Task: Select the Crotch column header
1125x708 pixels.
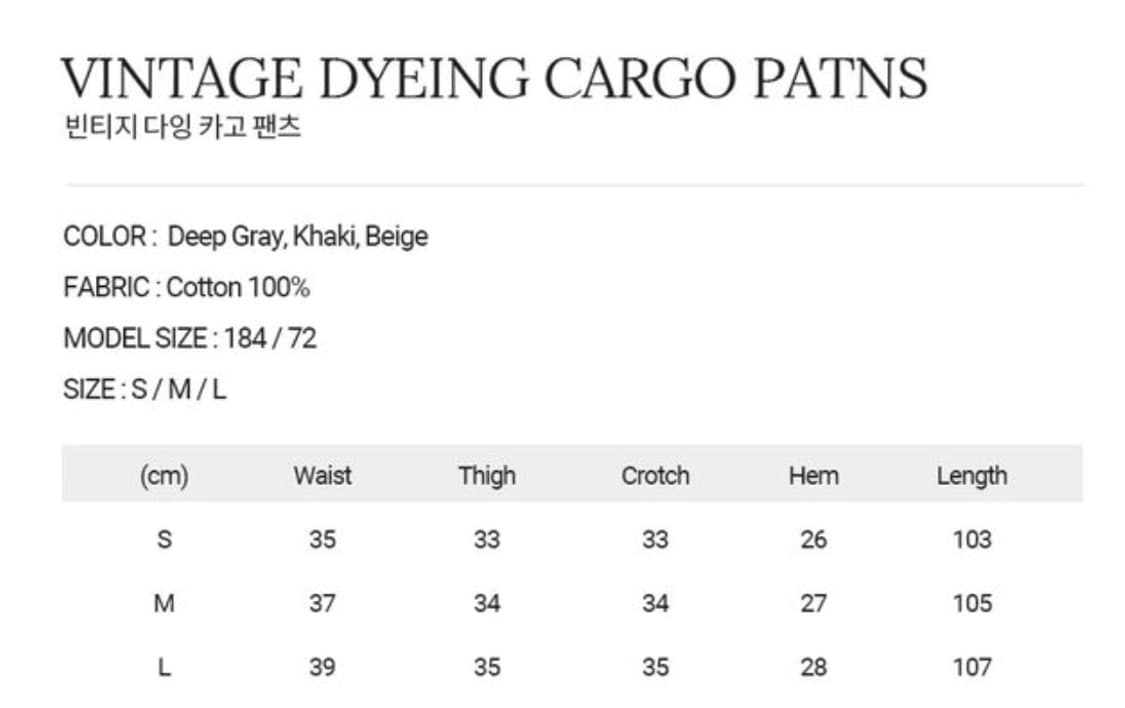Action: tap(655, 476)
